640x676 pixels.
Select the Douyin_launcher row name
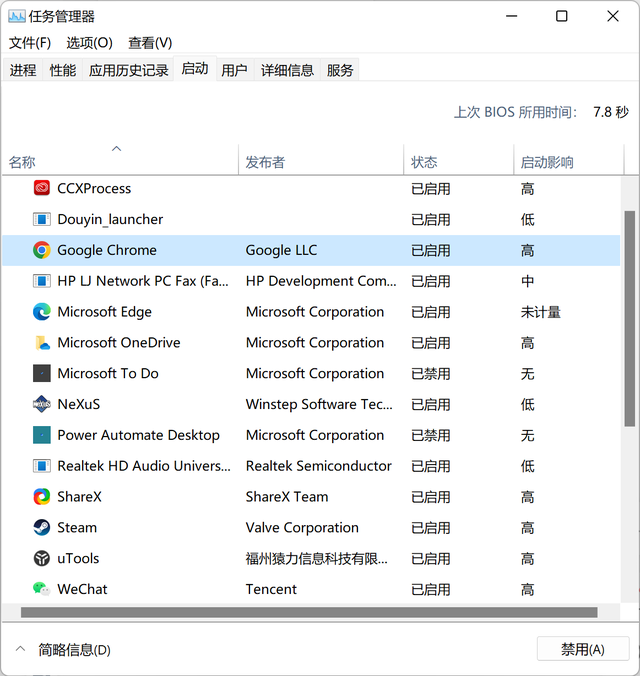[110, 219]
